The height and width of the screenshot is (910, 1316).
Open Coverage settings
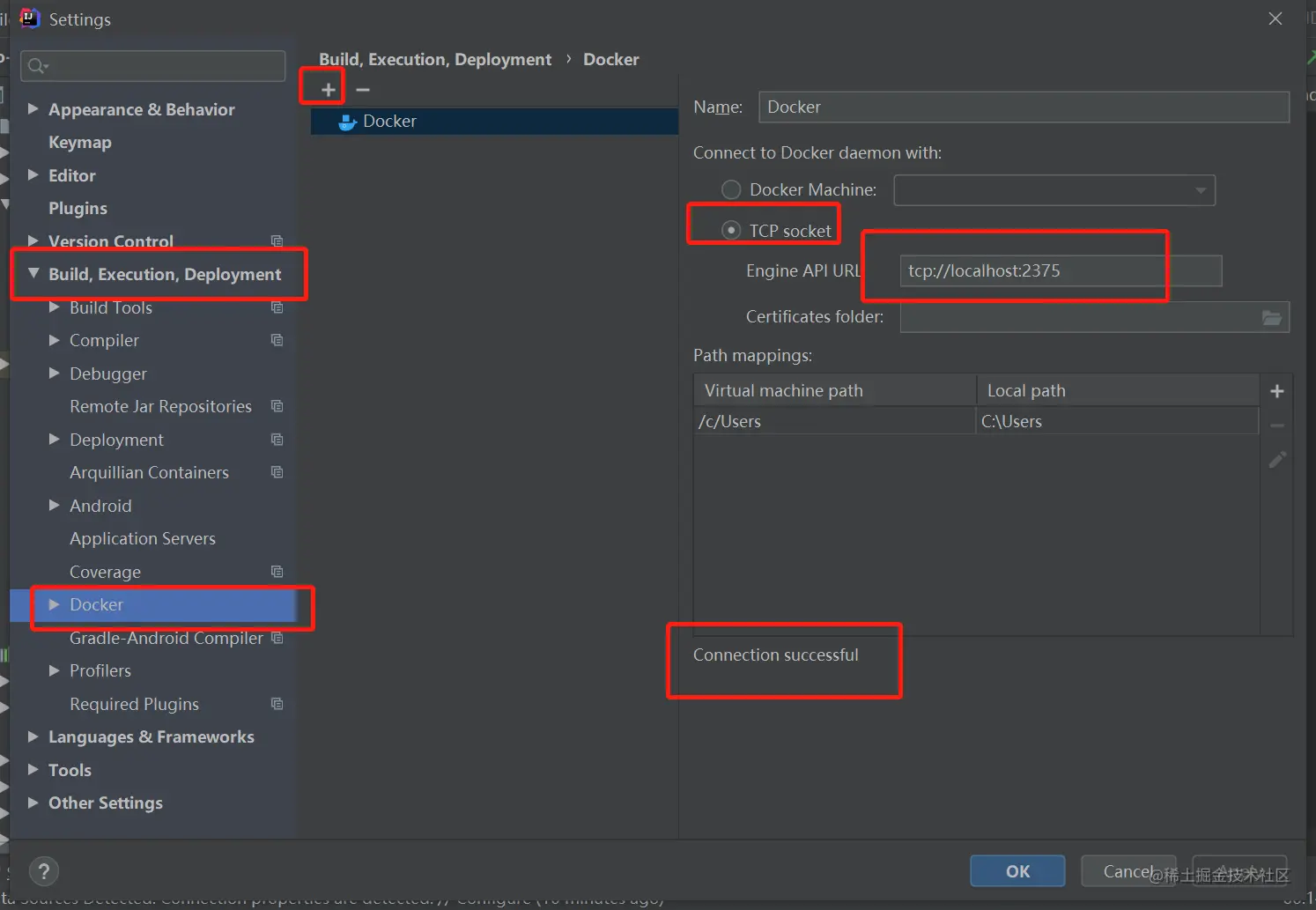(105, 572)
